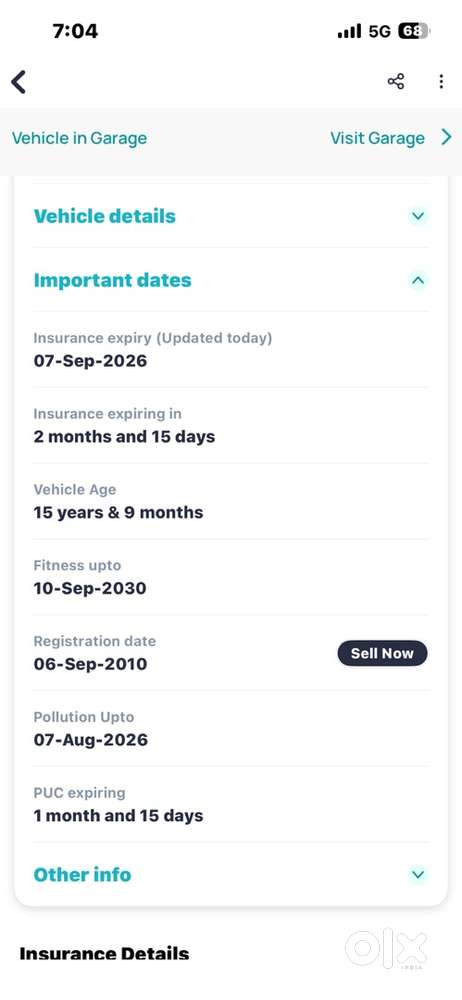Tap the Vehicle in Garage label
This screenshot has height=1000, width=462.
[79, 138]
